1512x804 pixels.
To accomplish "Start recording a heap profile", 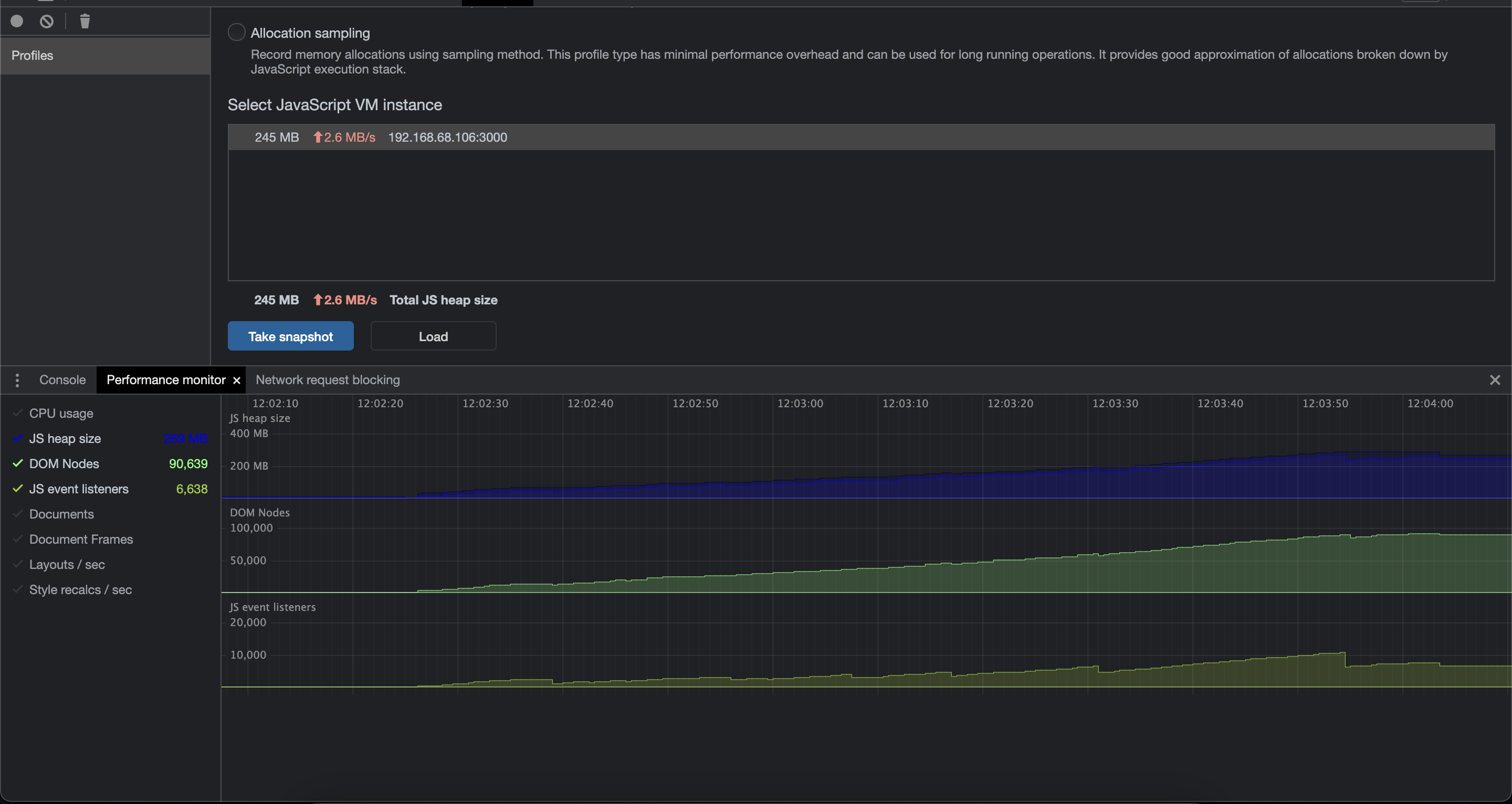I will 17,21.
